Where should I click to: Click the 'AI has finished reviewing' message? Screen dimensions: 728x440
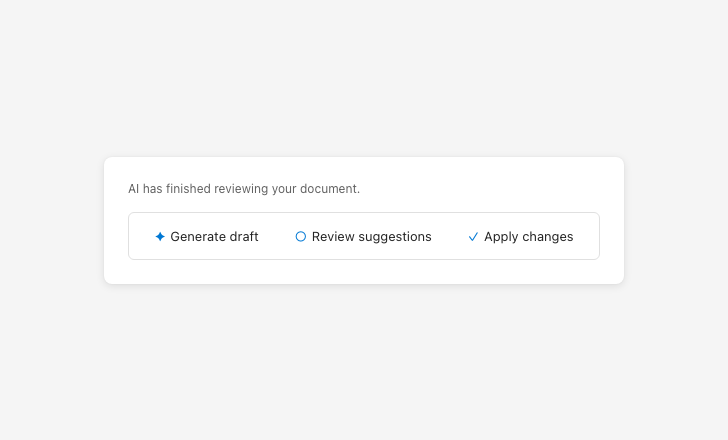click(243, 189)
